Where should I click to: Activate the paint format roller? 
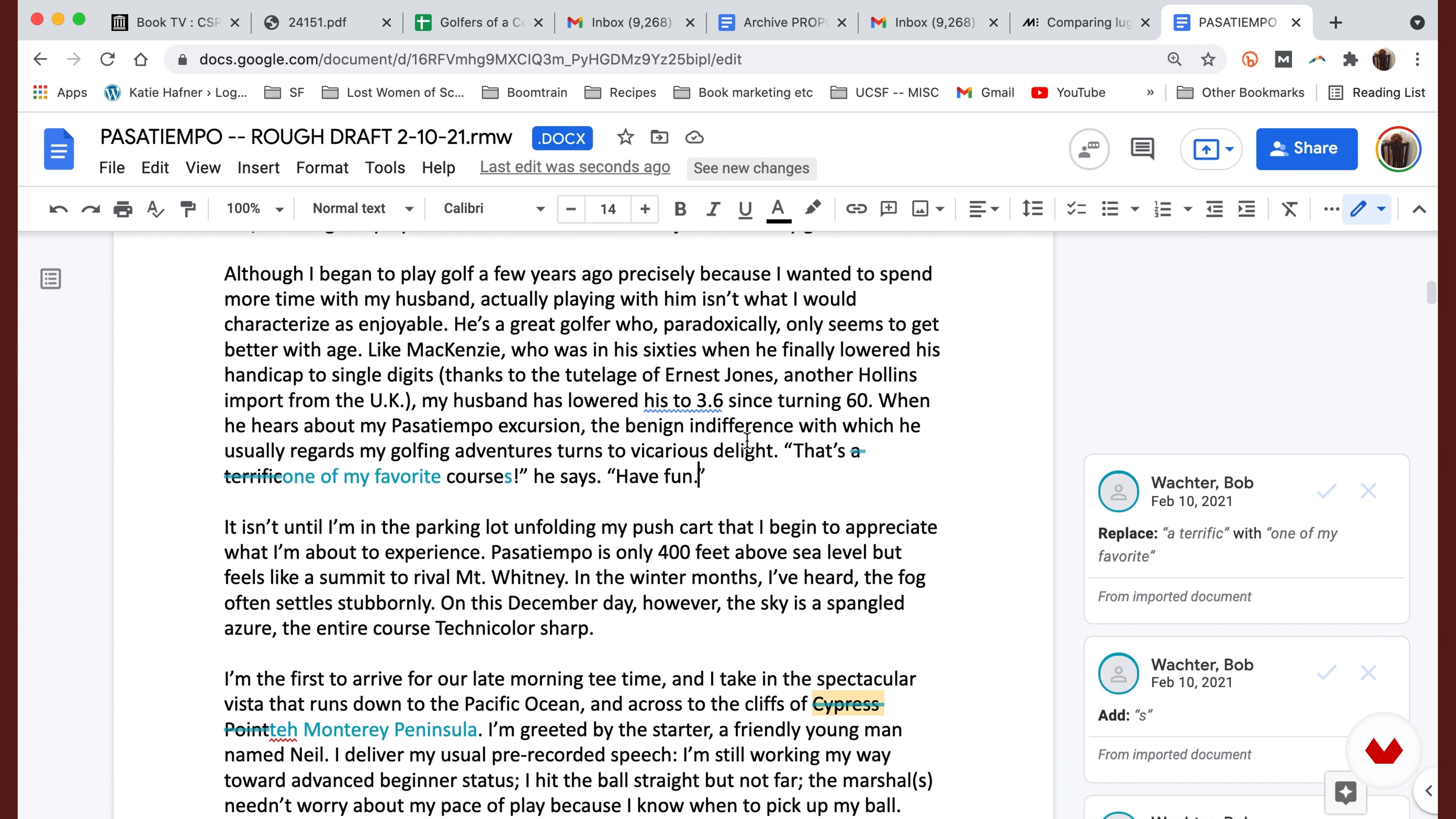[188, 209]
